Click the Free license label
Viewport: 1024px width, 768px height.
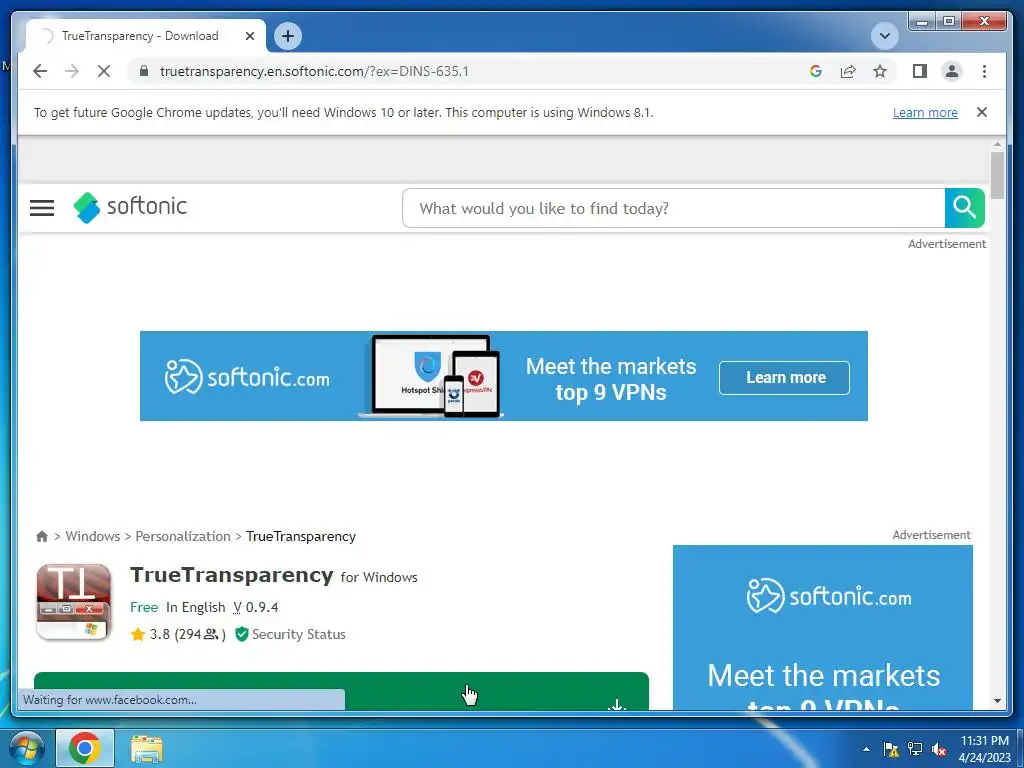pyautogui.click(x=144, y=607)
